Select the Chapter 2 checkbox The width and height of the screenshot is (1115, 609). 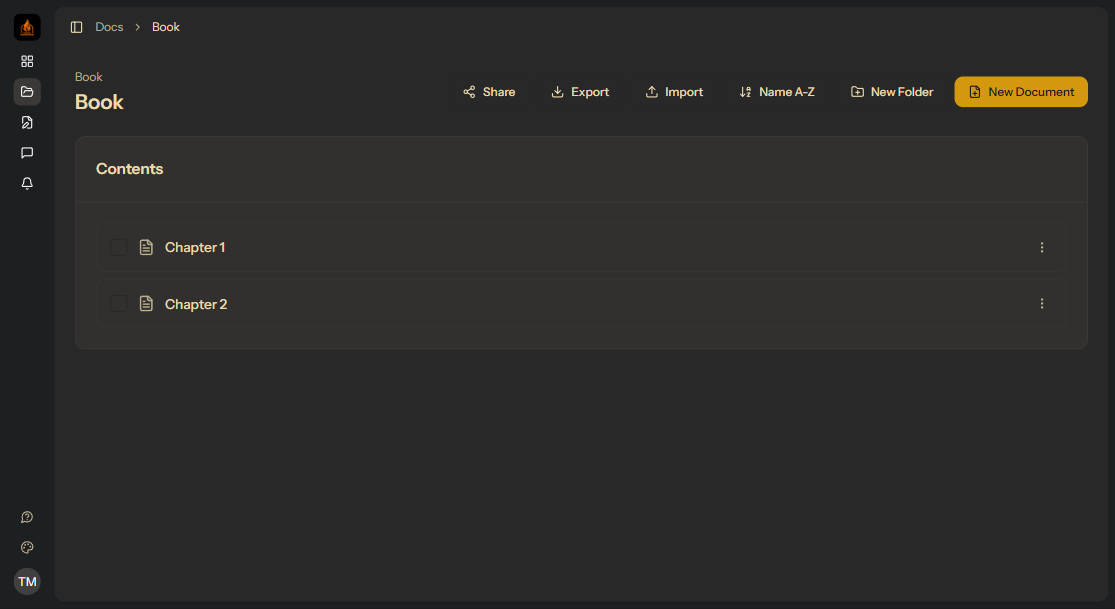[119, 303]
